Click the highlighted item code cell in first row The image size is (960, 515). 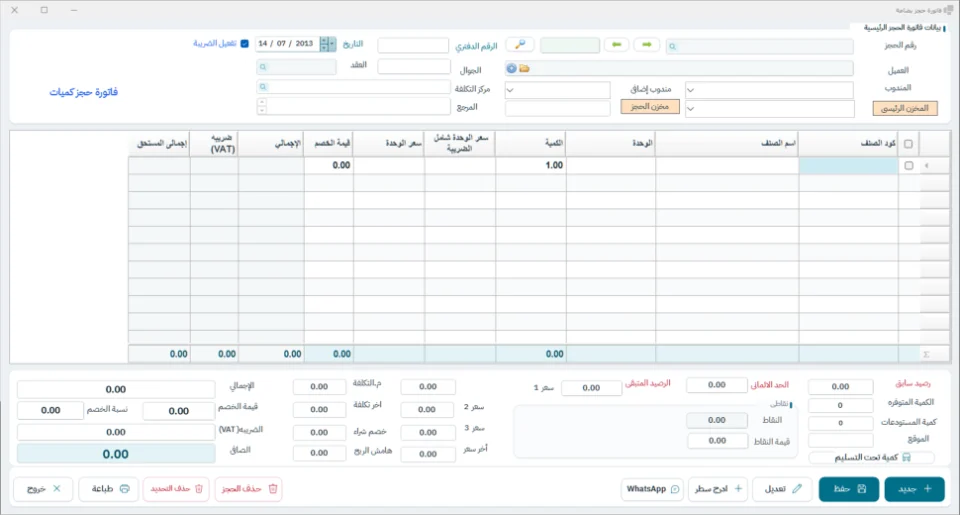[848, 165]
